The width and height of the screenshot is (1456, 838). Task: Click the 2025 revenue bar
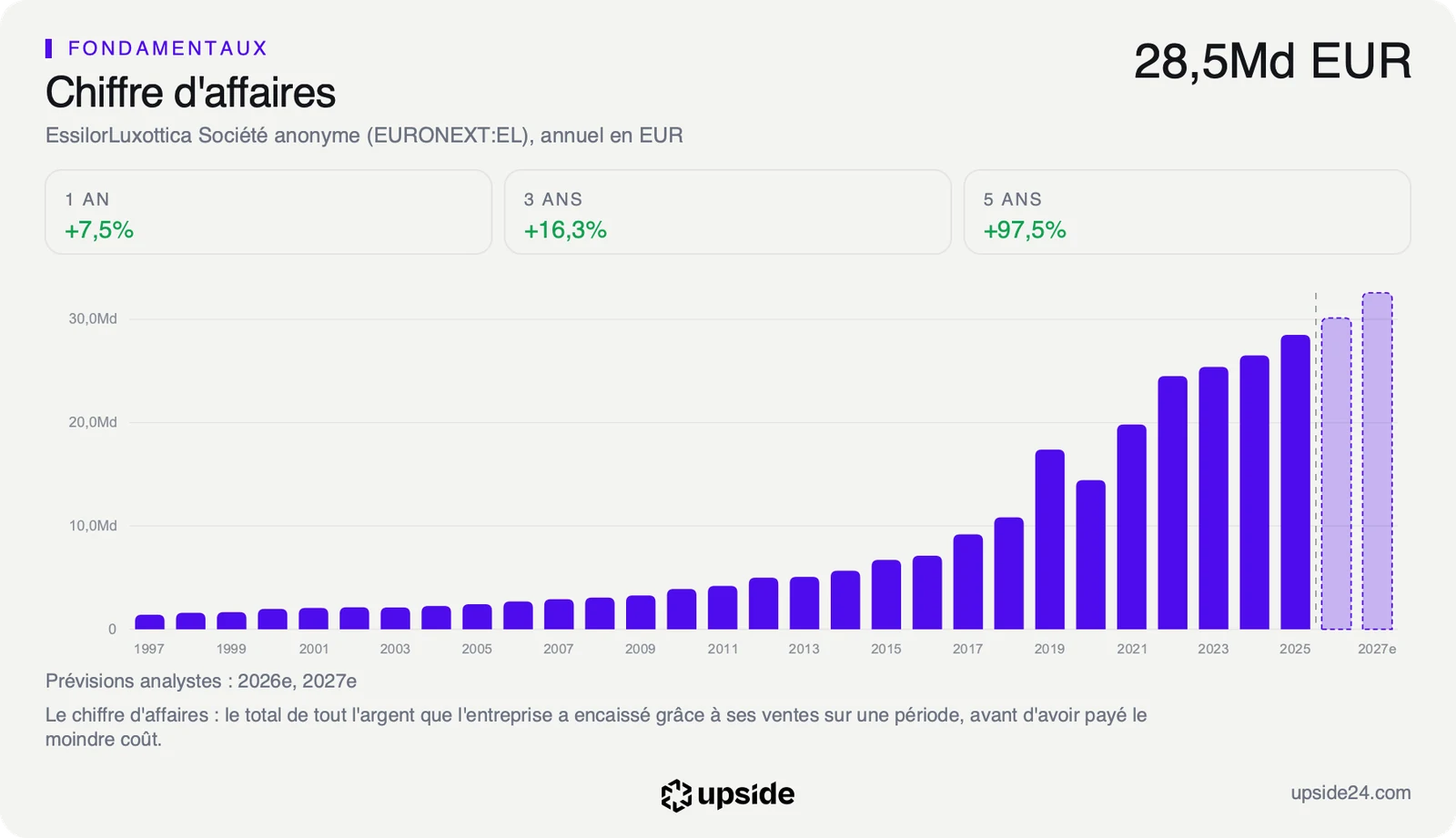1295,482
